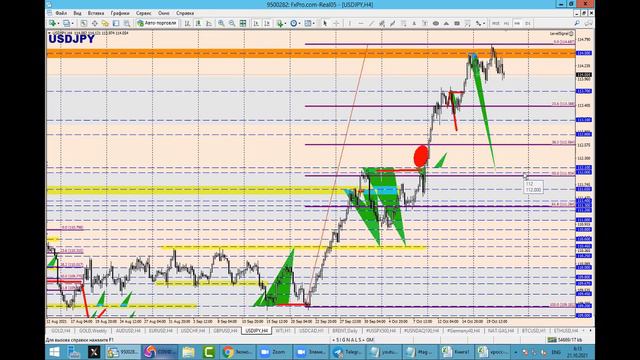Open the Strategy Tester icon
This screenshot has height=360, width=640.
(127, 23)
